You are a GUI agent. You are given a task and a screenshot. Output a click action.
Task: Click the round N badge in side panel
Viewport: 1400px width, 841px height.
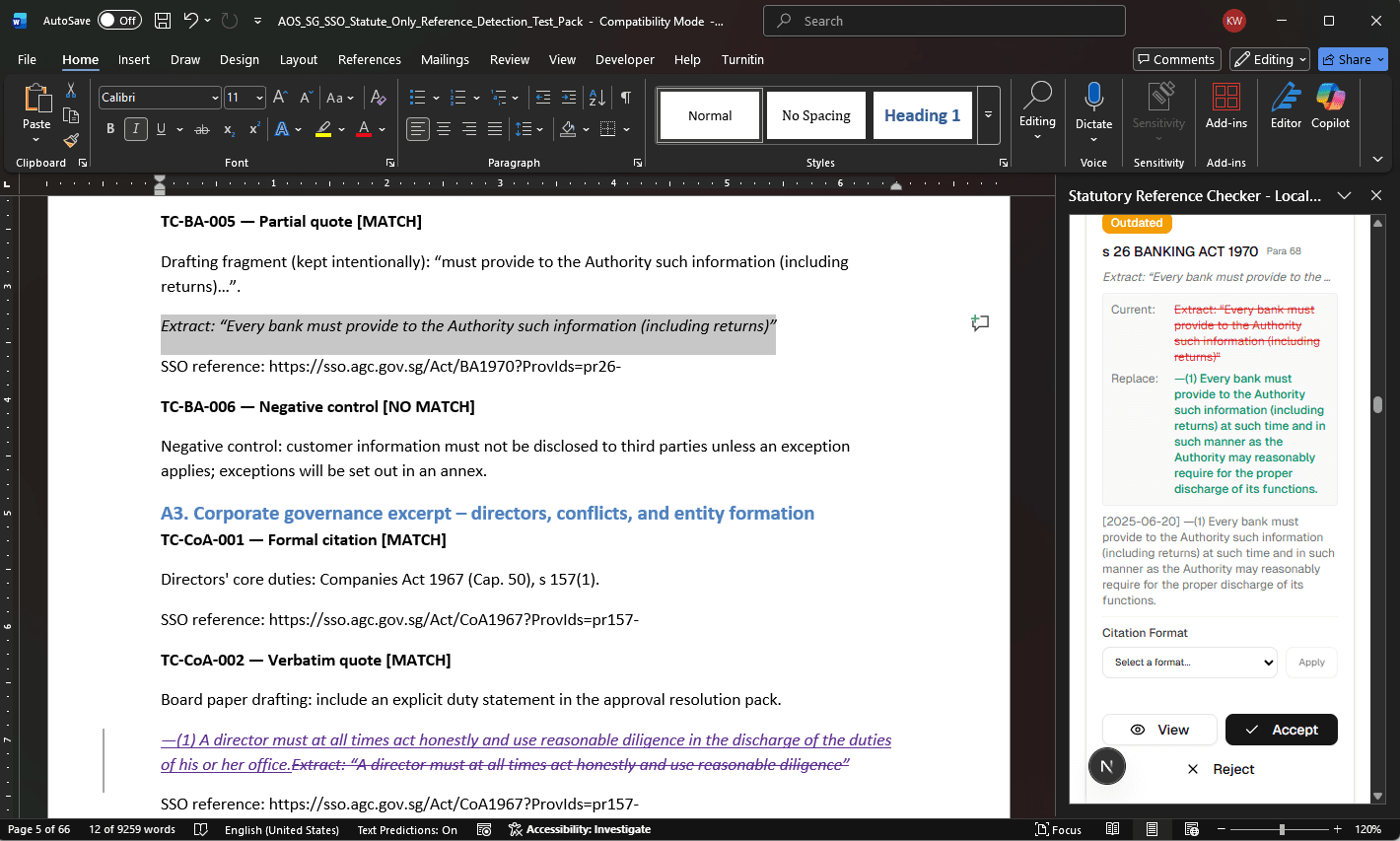pyautogui.click(x=1107, y=766)
